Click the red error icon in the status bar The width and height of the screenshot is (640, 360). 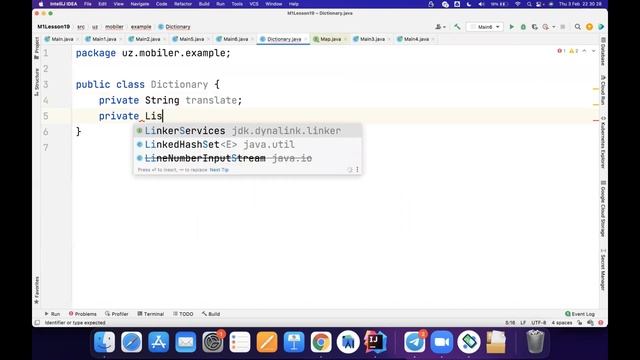[600, 323]
